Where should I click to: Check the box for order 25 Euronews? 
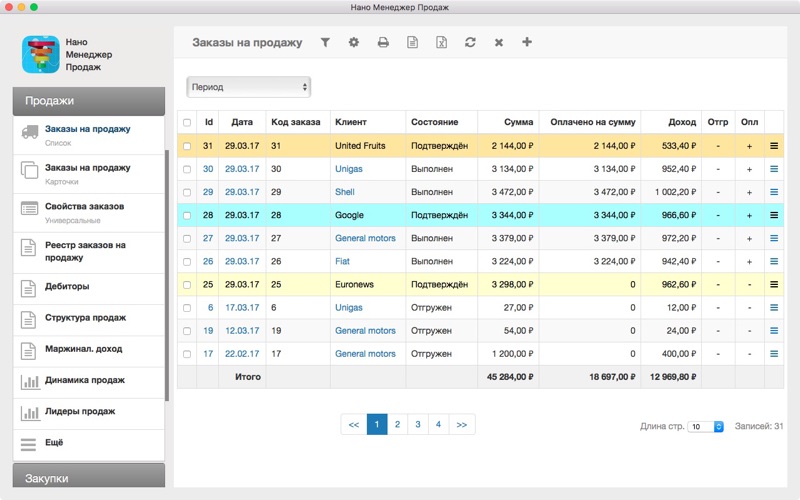[x=187, y=285]
